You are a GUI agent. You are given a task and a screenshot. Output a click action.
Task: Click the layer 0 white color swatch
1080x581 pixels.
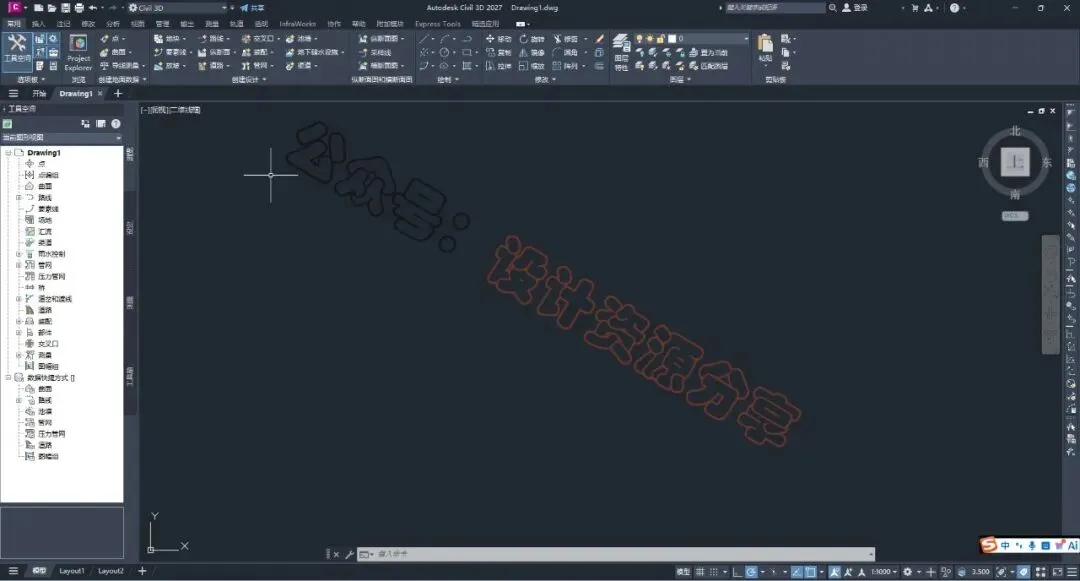[x=672, y=39]
